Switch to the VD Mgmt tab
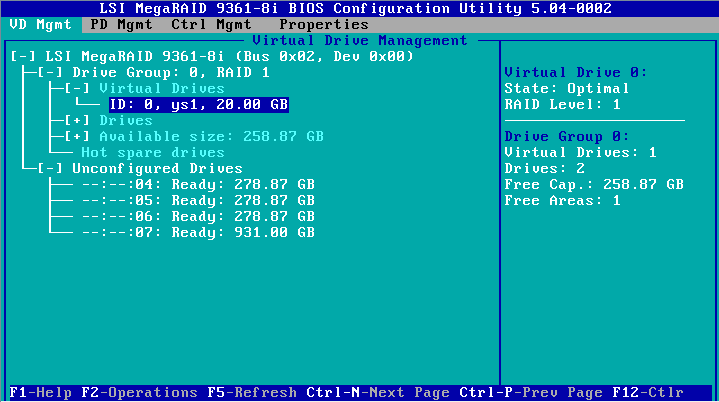Image resolution: width=719 pixels, height=402 pixels. tap(41, 25)
